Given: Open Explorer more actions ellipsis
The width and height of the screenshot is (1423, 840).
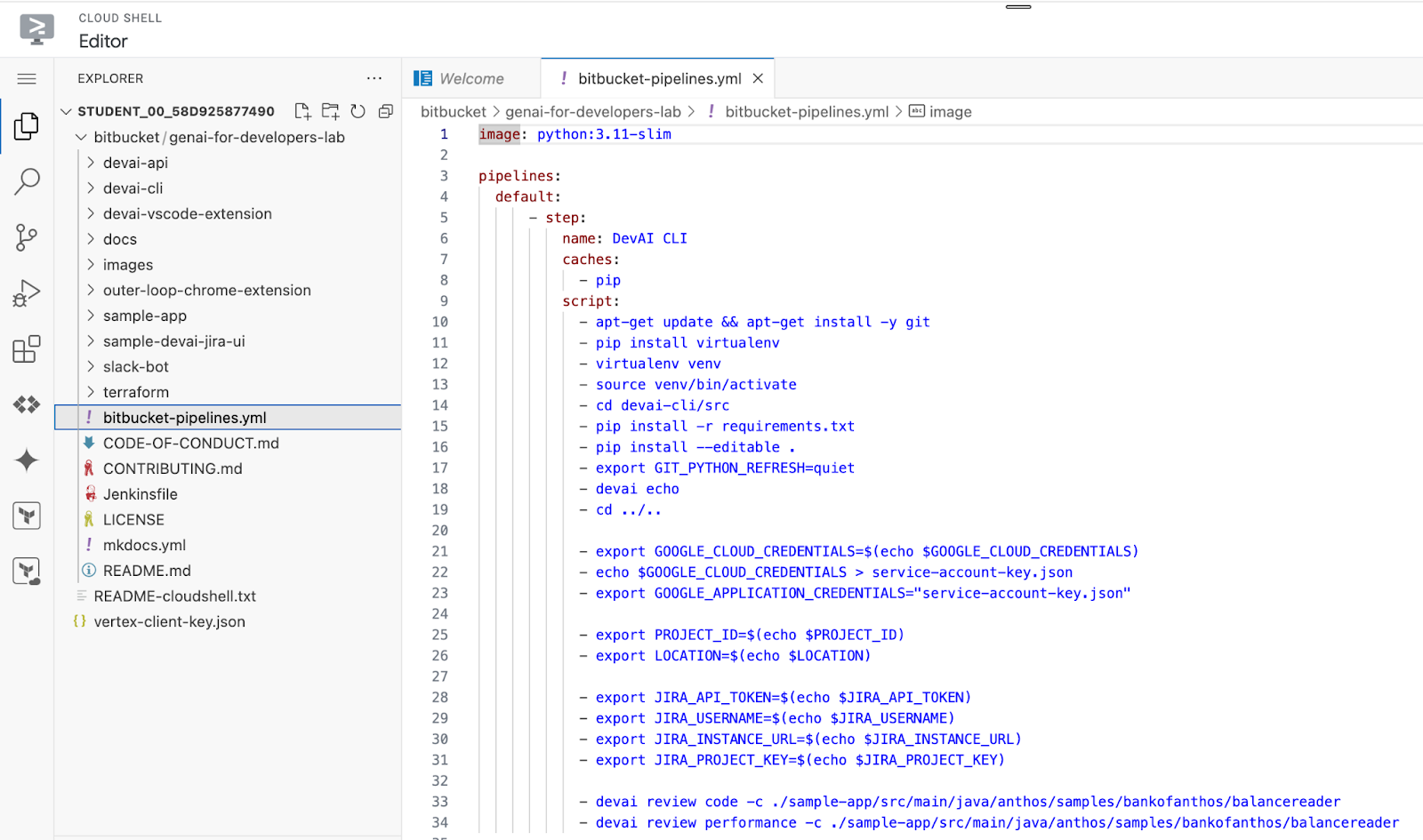Looking at the screenshot, I should [x=374, y=78].
